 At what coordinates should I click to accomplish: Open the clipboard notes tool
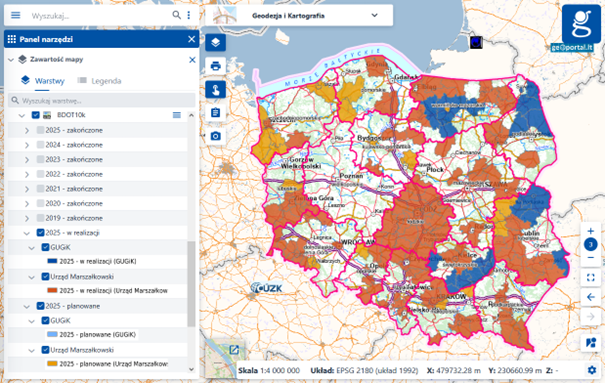pyautogui.click(x=215, y=113)
